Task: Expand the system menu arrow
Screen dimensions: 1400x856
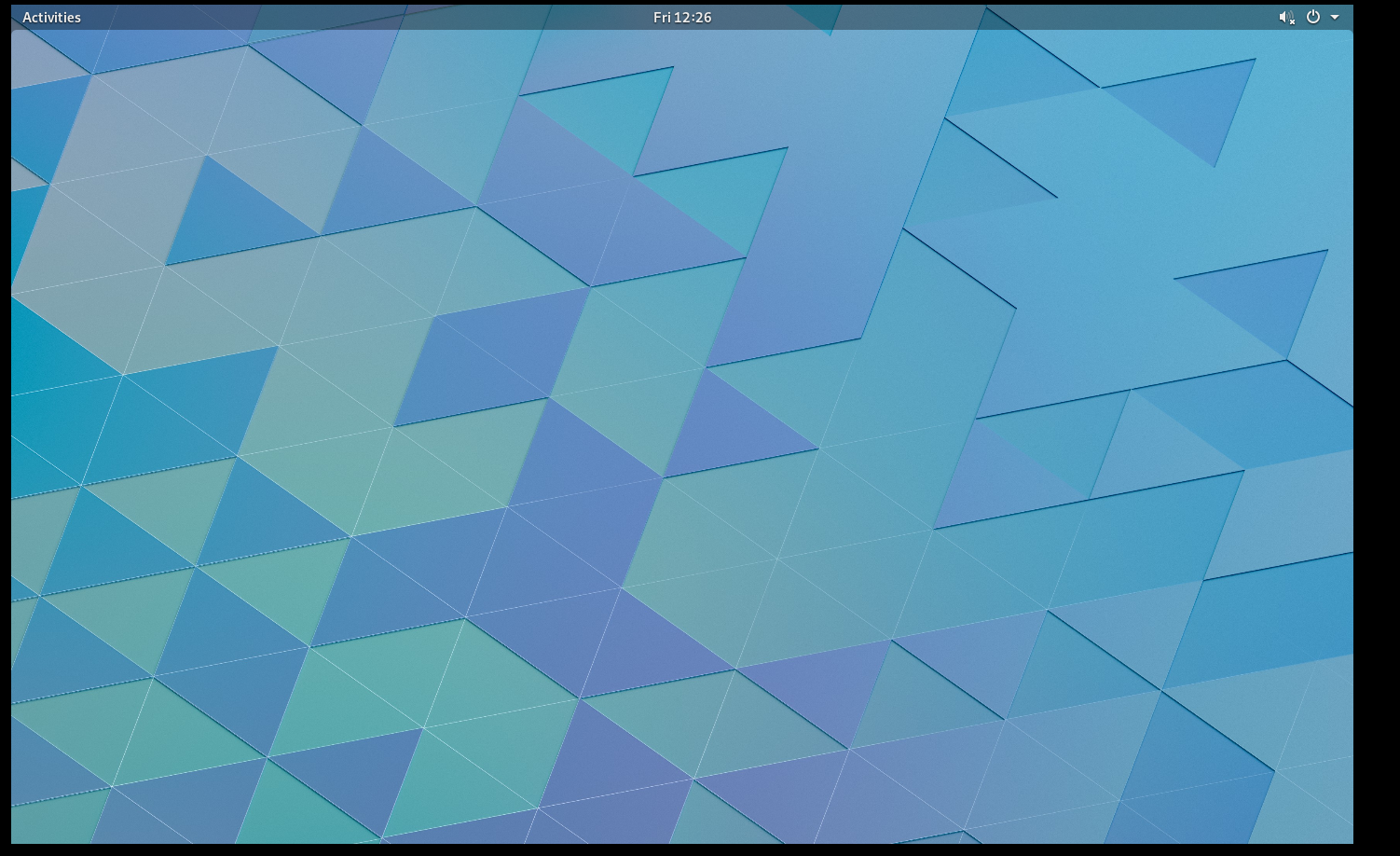Action: tap(1335, 18)
